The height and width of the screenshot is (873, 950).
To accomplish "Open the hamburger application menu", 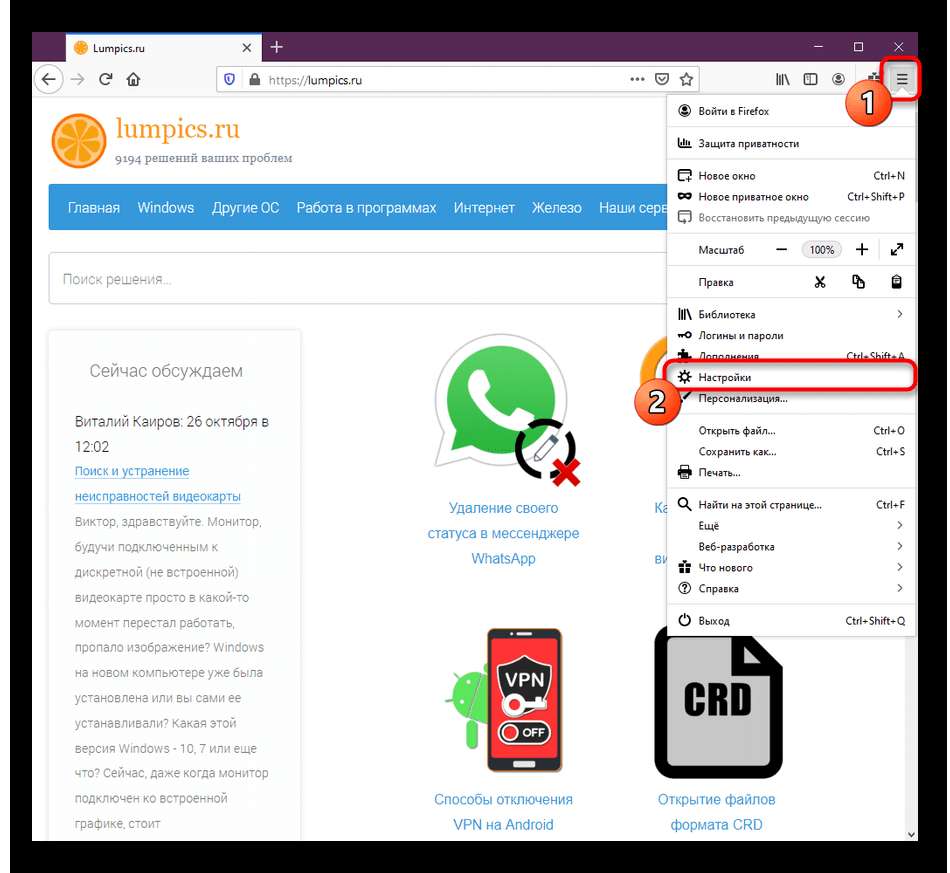I will coord(902,79).
